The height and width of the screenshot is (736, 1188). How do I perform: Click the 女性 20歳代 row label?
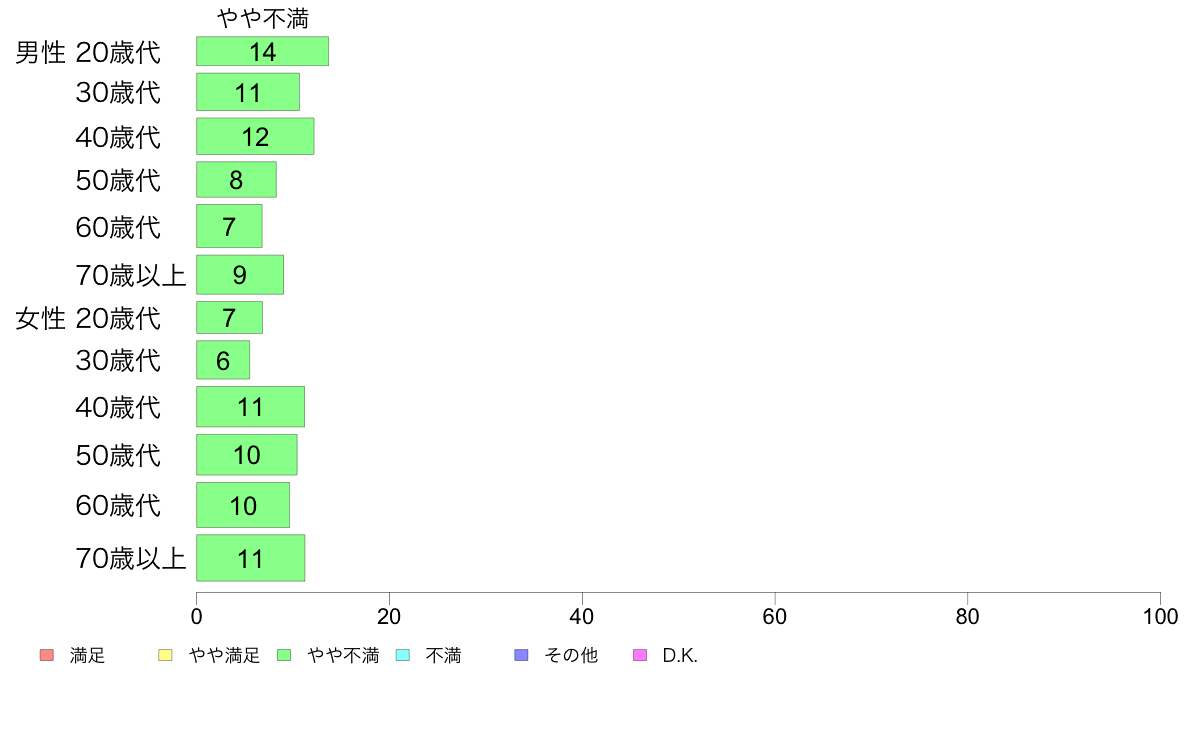click(88, 318)
